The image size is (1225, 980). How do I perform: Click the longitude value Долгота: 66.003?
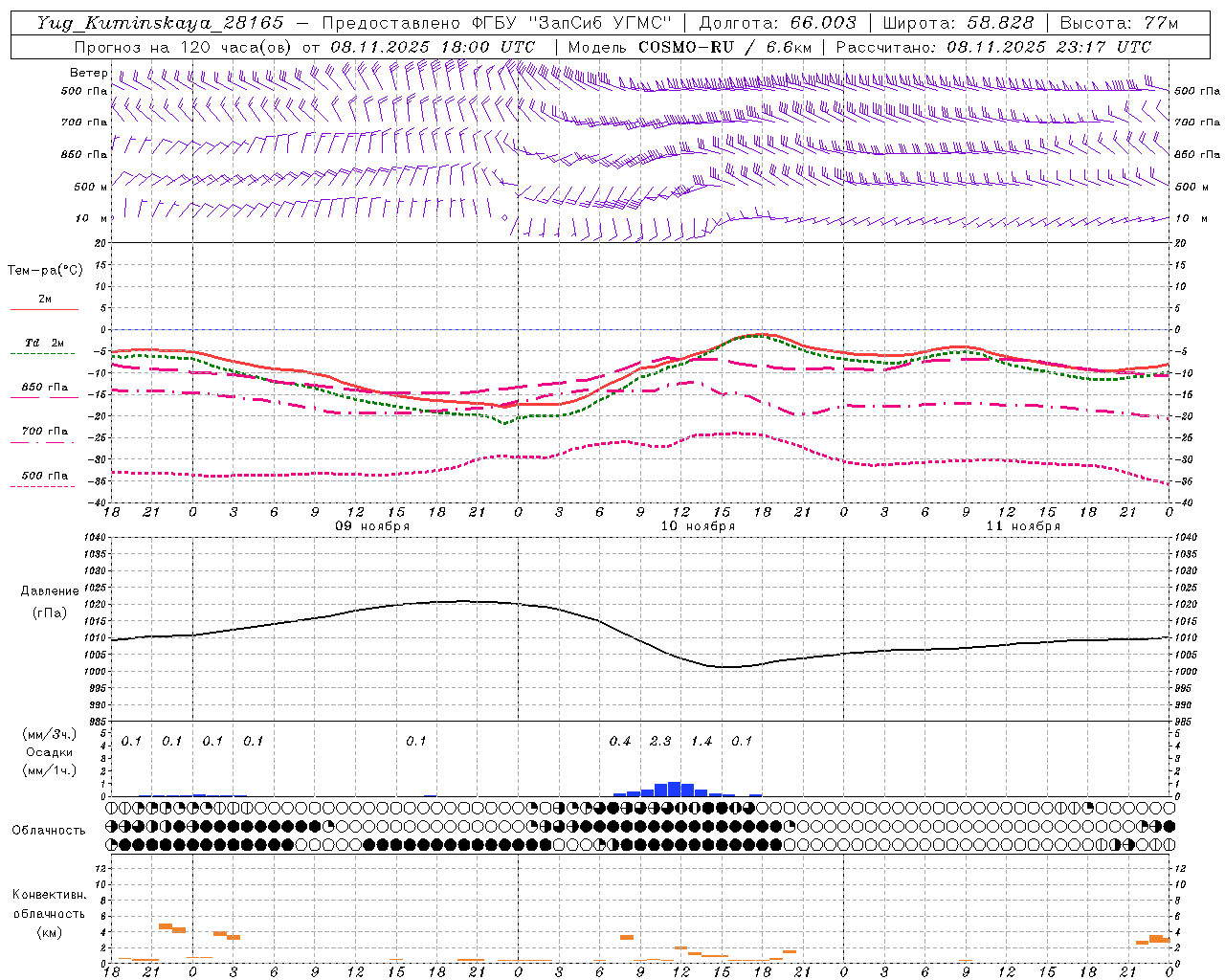pos(778,23)
